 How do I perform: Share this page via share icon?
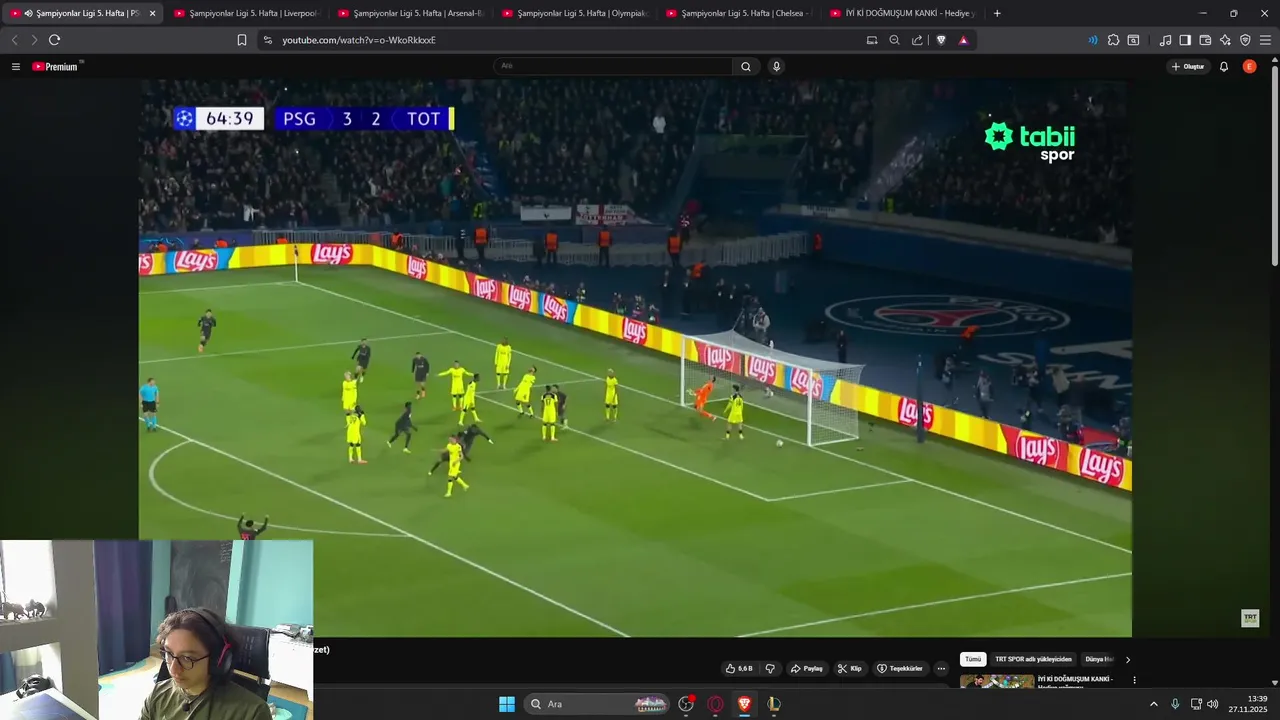pos(917,40)
